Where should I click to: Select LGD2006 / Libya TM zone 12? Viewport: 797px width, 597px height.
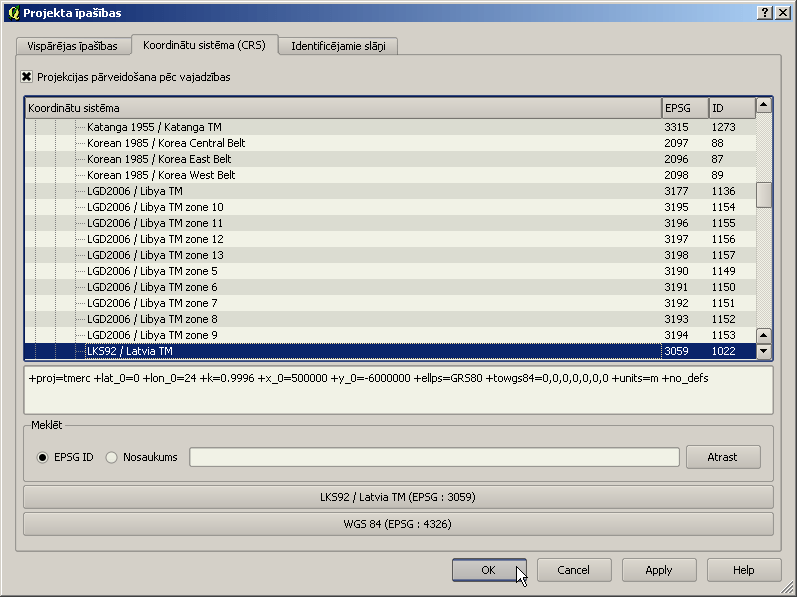[x=390, y=239]
